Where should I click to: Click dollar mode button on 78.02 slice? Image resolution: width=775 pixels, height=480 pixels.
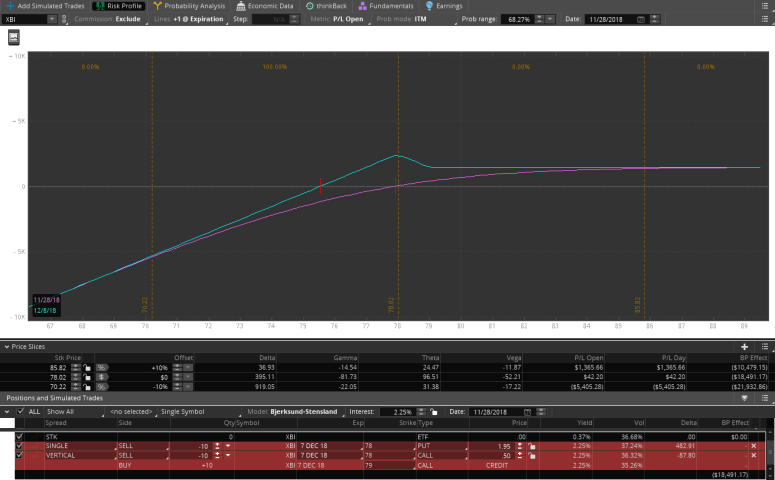point(102,377)
